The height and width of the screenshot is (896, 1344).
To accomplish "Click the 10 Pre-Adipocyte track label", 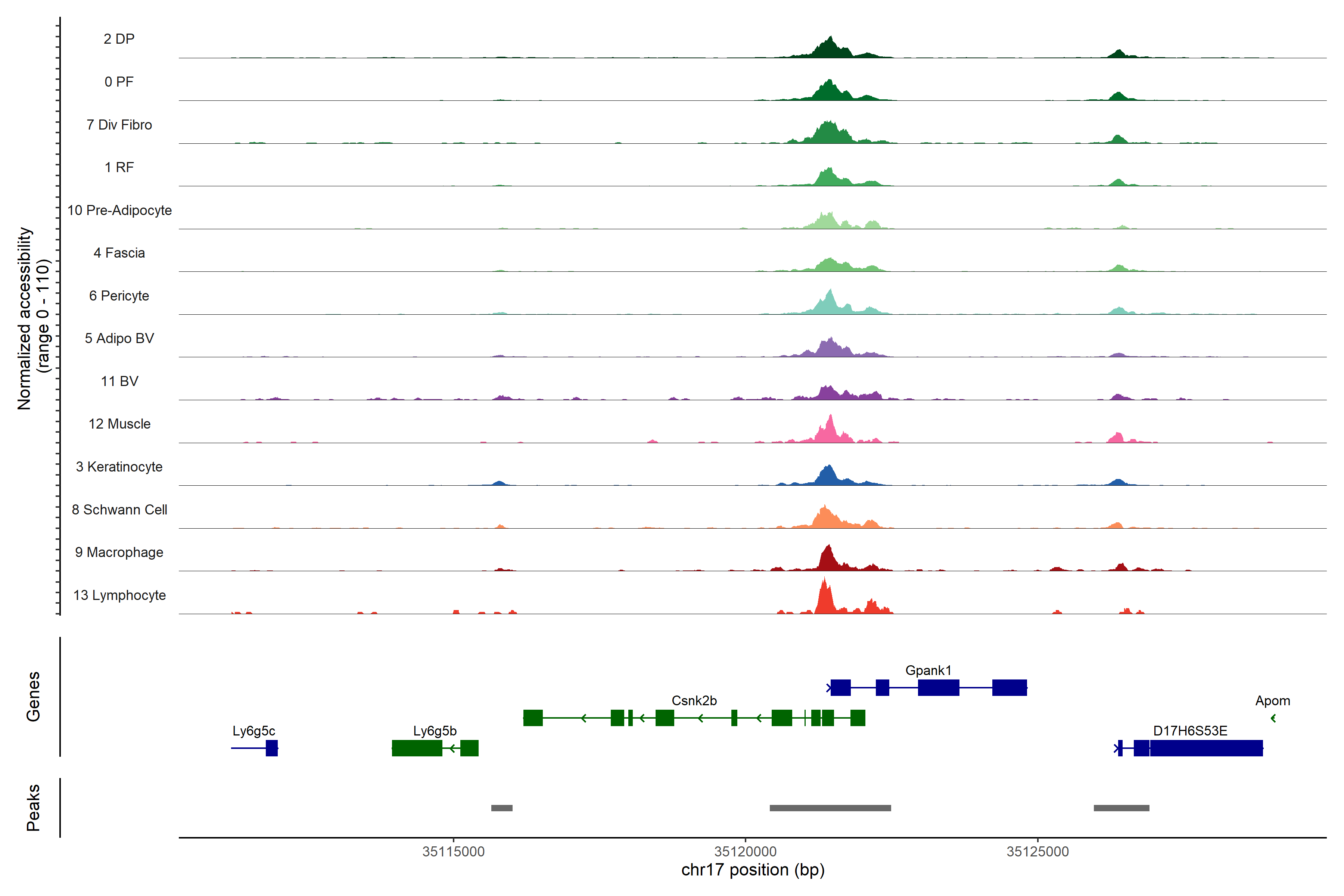I will (119, 210).
